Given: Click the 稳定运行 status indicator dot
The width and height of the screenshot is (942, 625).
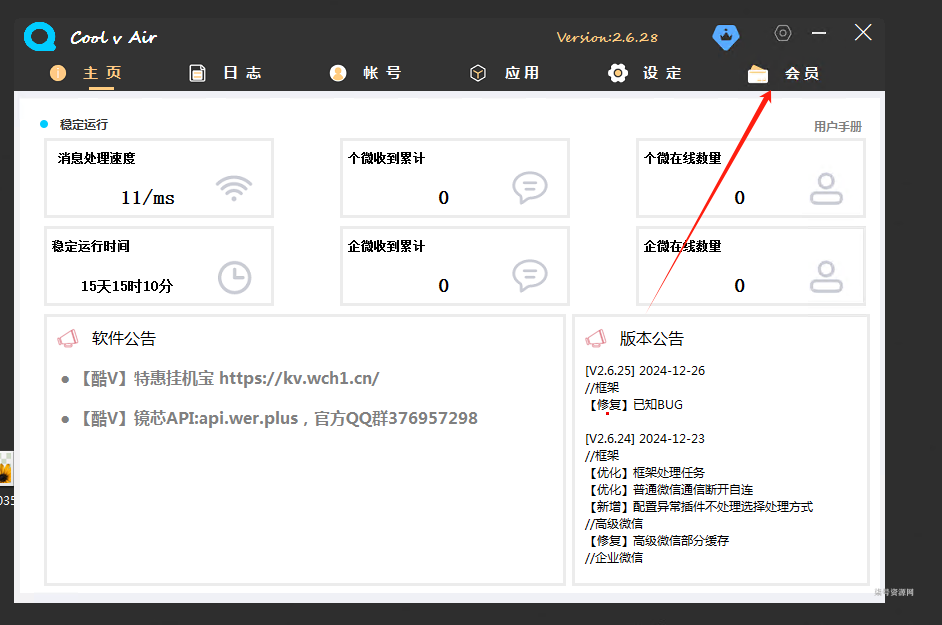Looking at the screenshot, I should pos(44,124).
